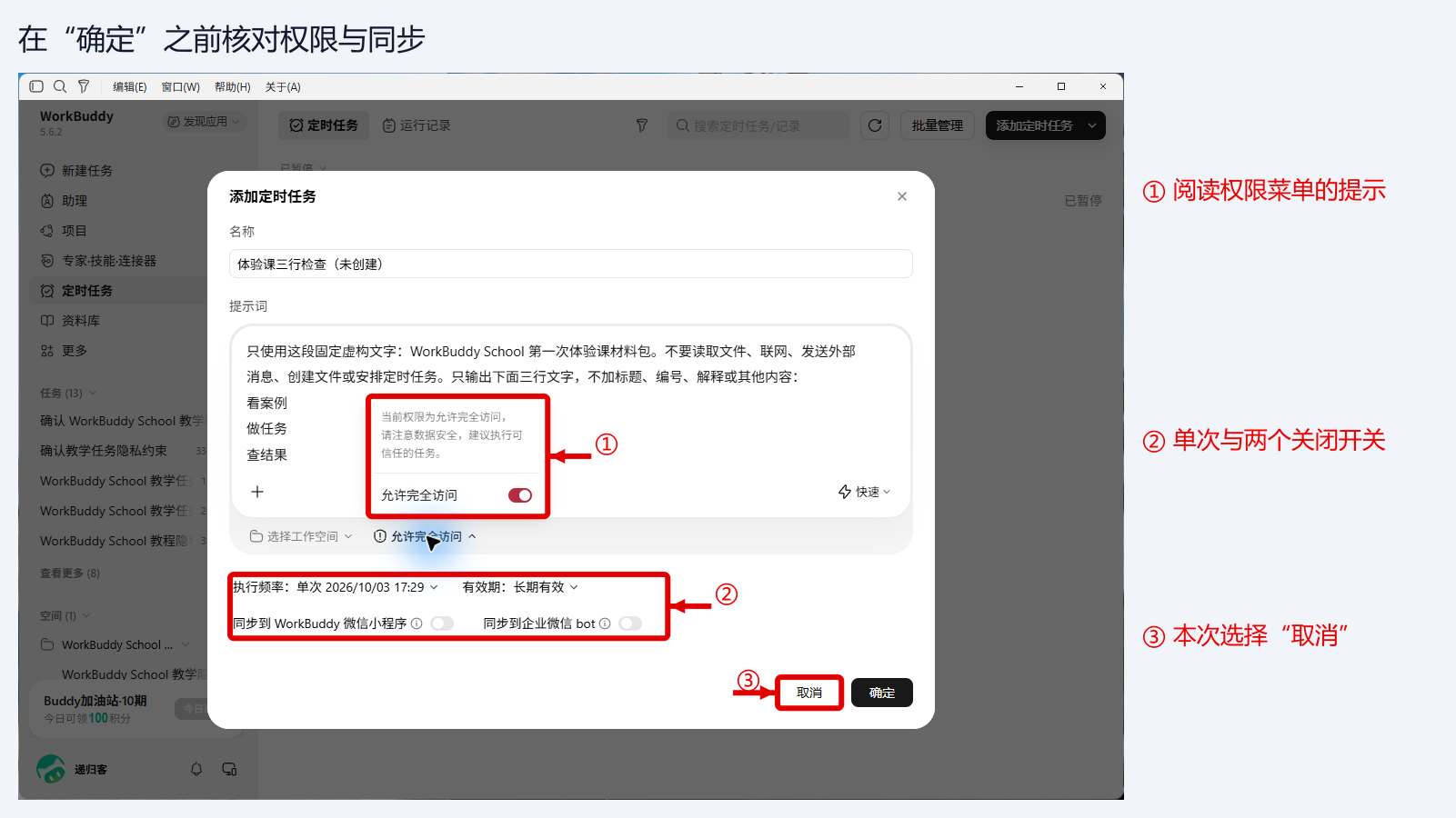The image size is (1456, 818).
Task: Click the 批量管理 button
Action: point(938,125)
